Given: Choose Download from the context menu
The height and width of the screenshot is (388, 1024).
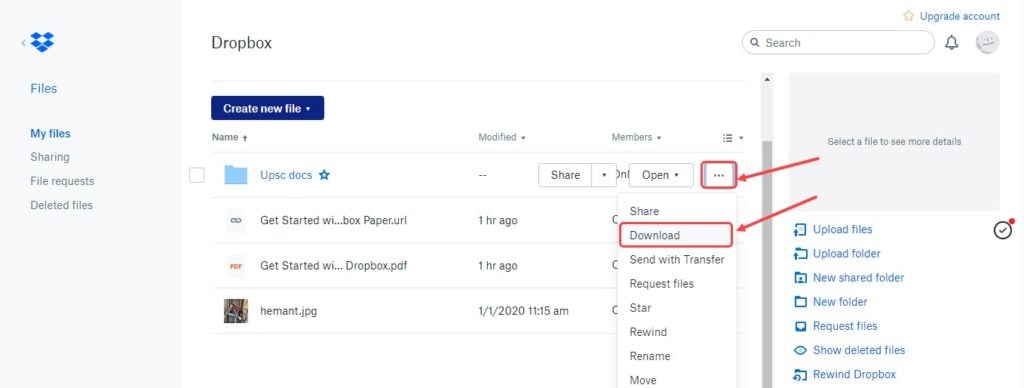Looking at the screenshot, I should (676, 235).
